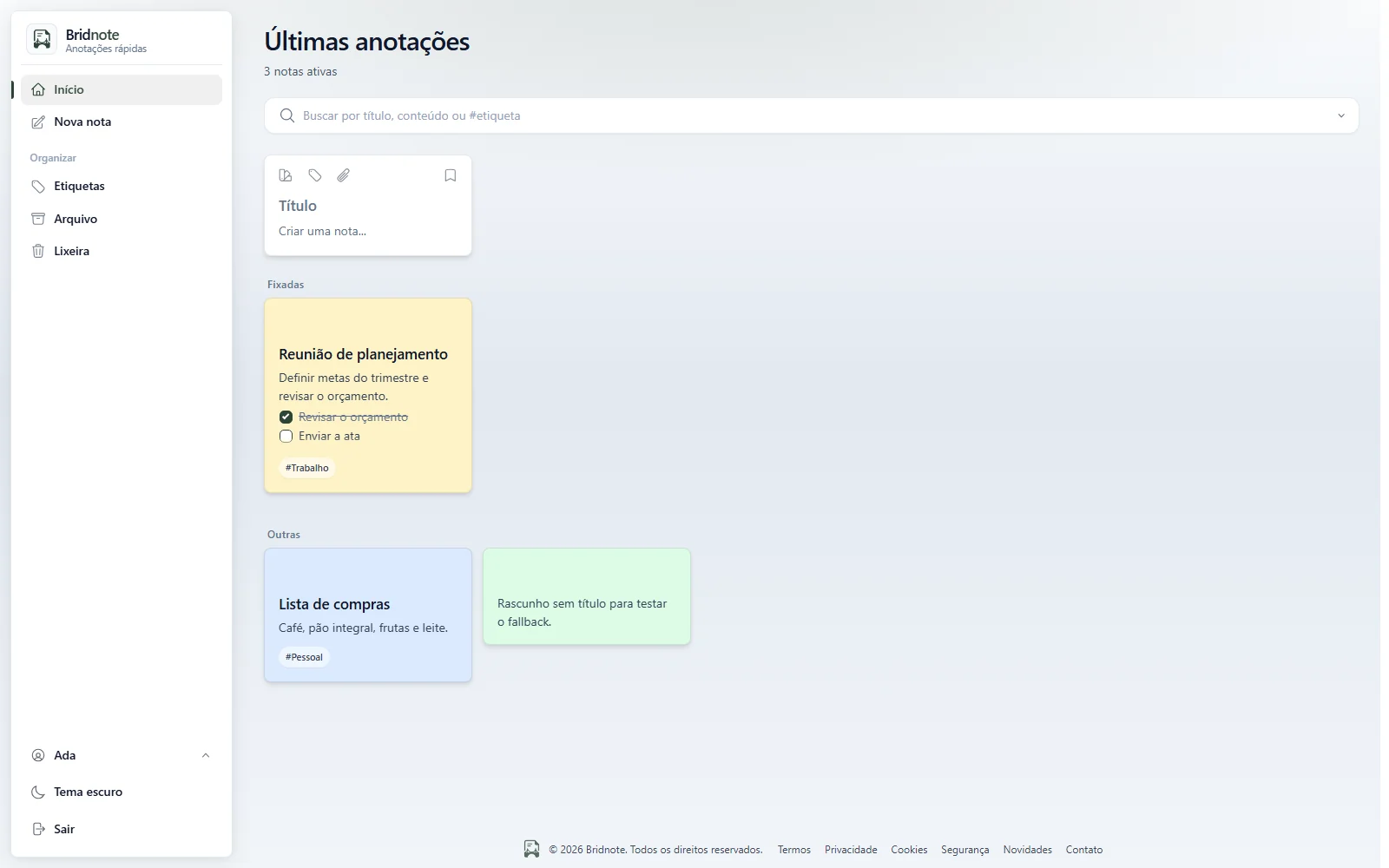Open the 'Rascunho sem título' green note
Screen dimensions: 1389x868
[587, 596]
